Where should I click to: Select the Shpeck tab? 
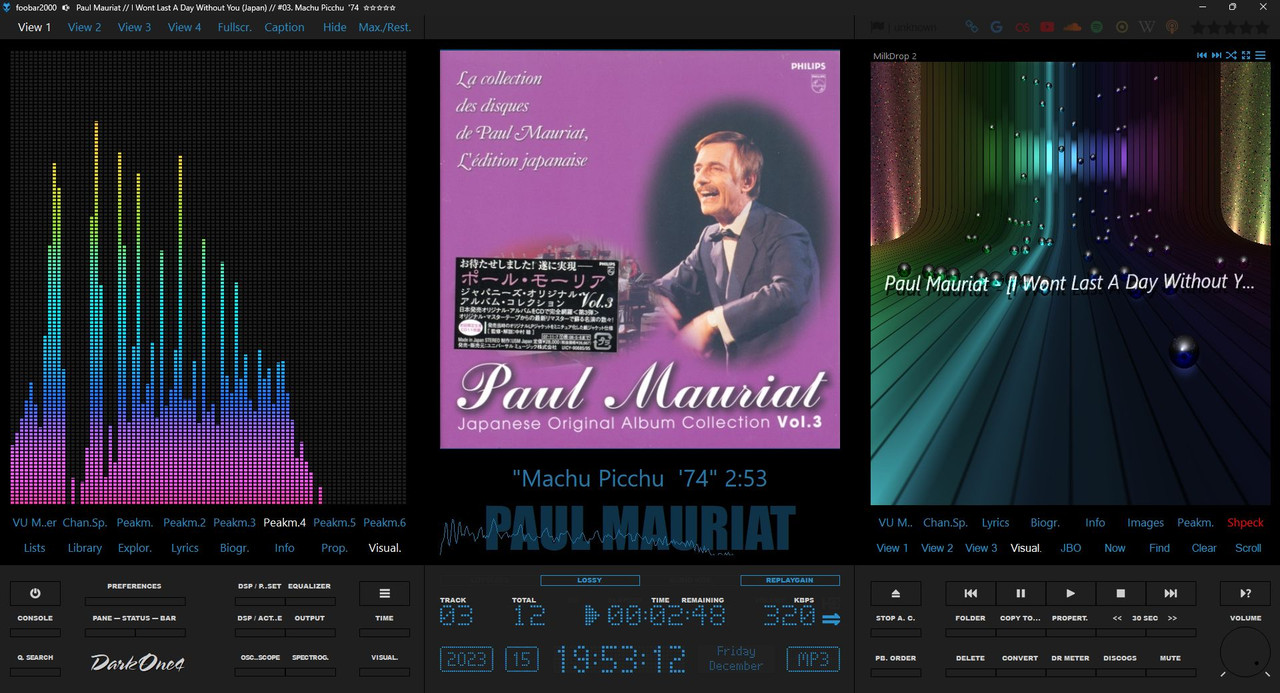click(x=1245, y=522)
